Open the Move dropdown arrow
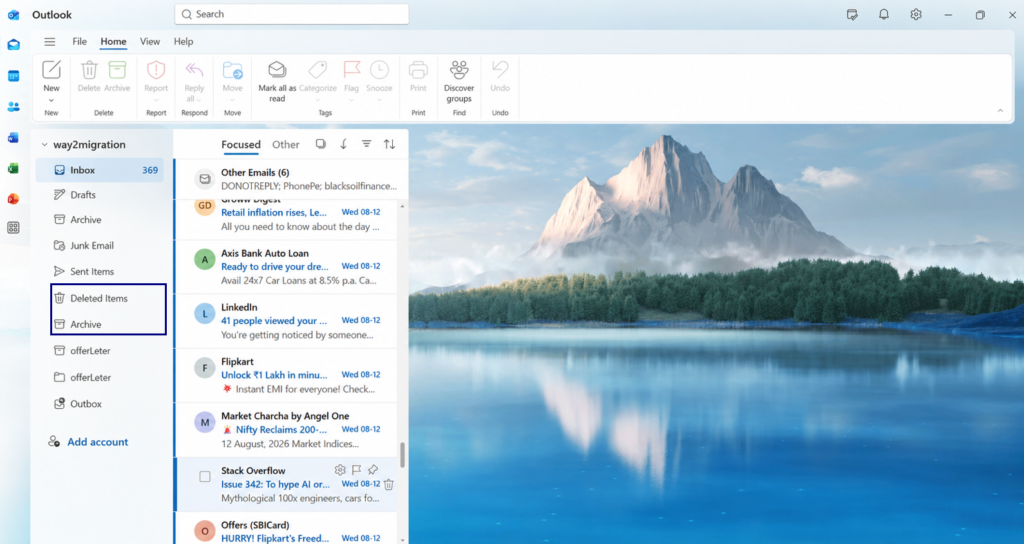 [x=232, y=100]
